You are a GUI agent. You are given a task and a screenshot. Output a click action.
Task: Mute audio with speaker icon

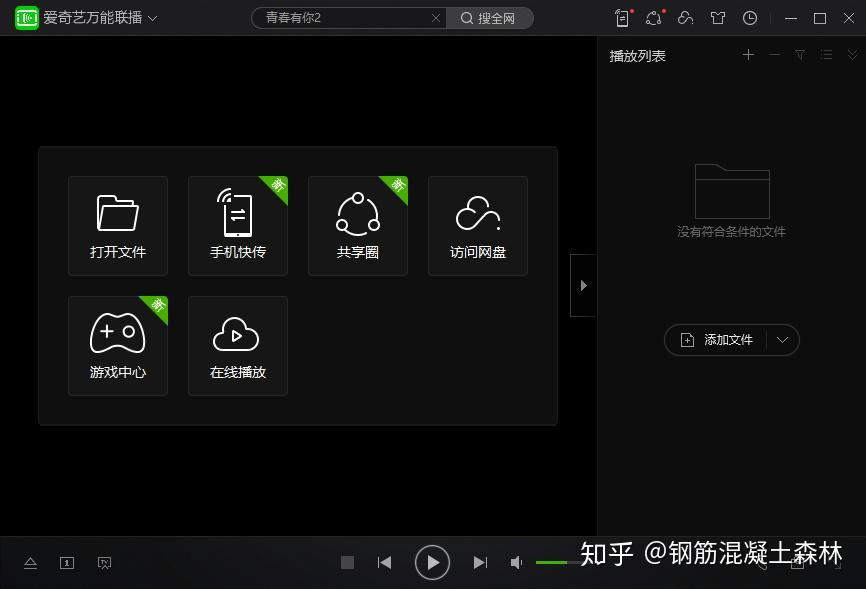[516, 562]
